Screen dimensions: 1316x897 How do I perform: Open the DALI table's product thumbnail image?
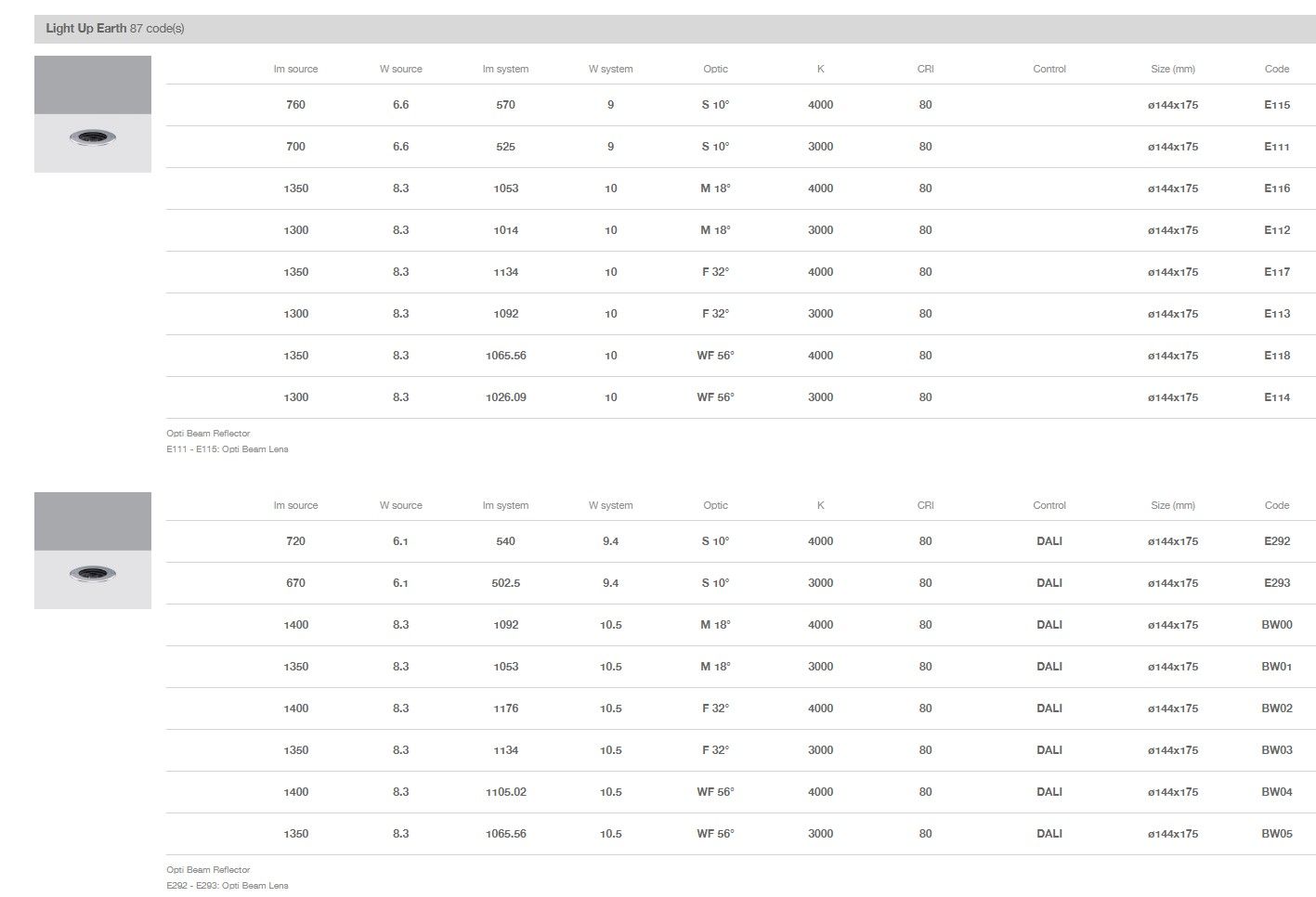[x=93, y=551]
